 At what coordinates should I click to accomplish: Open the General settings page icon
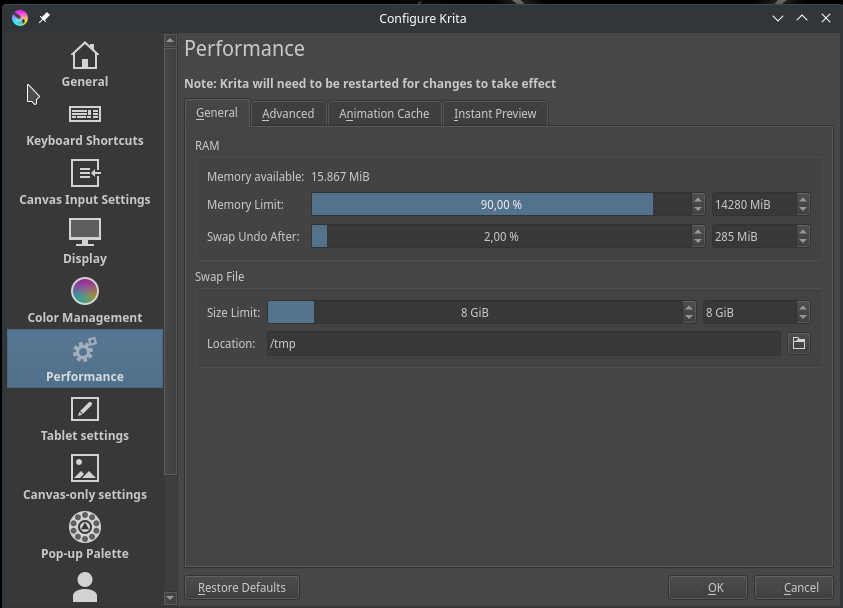[x=85, y=56]
